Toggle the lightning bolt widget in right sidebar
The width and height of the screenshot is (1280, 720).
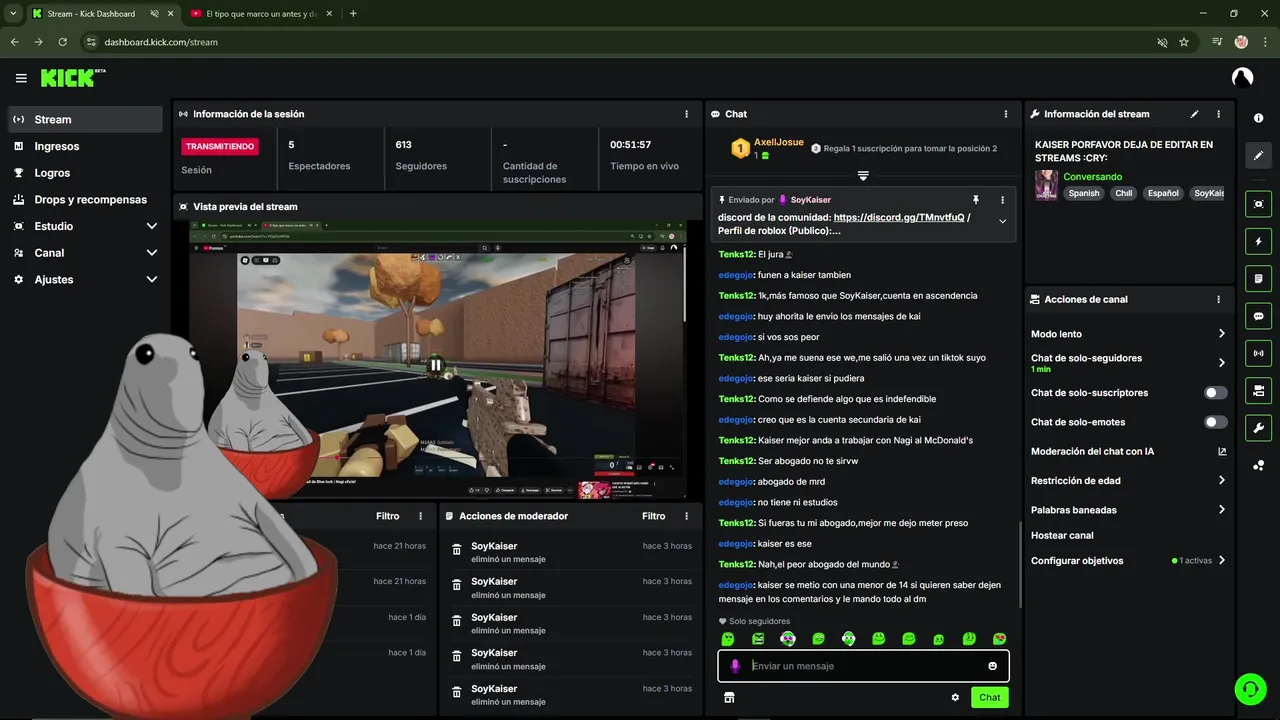tap(1259, 241)
